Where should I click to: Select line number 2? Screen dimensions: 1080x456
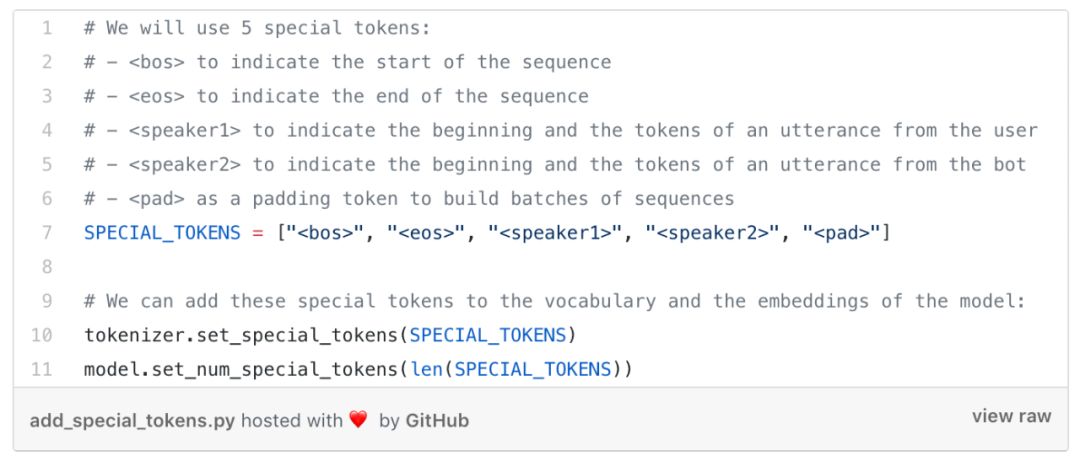(46, 62)
